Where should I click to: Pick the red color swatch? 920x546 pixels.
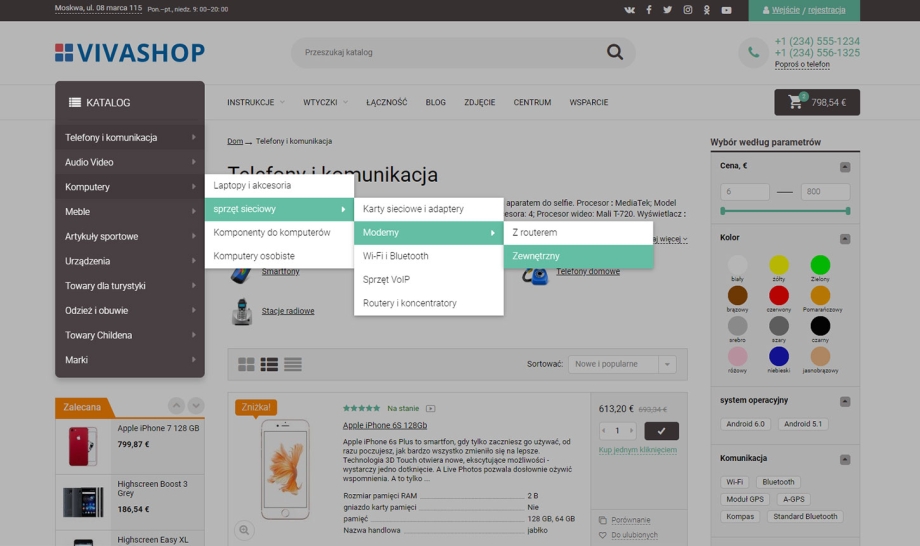click(779, 295)
